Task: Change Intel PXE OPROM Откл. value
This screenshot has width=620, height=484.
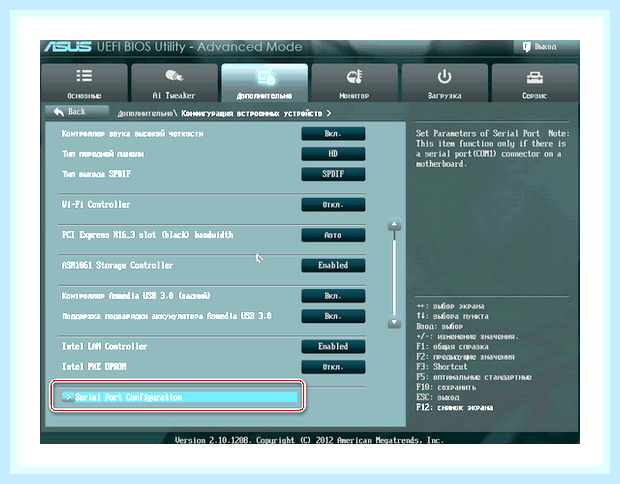Action: 333,367
